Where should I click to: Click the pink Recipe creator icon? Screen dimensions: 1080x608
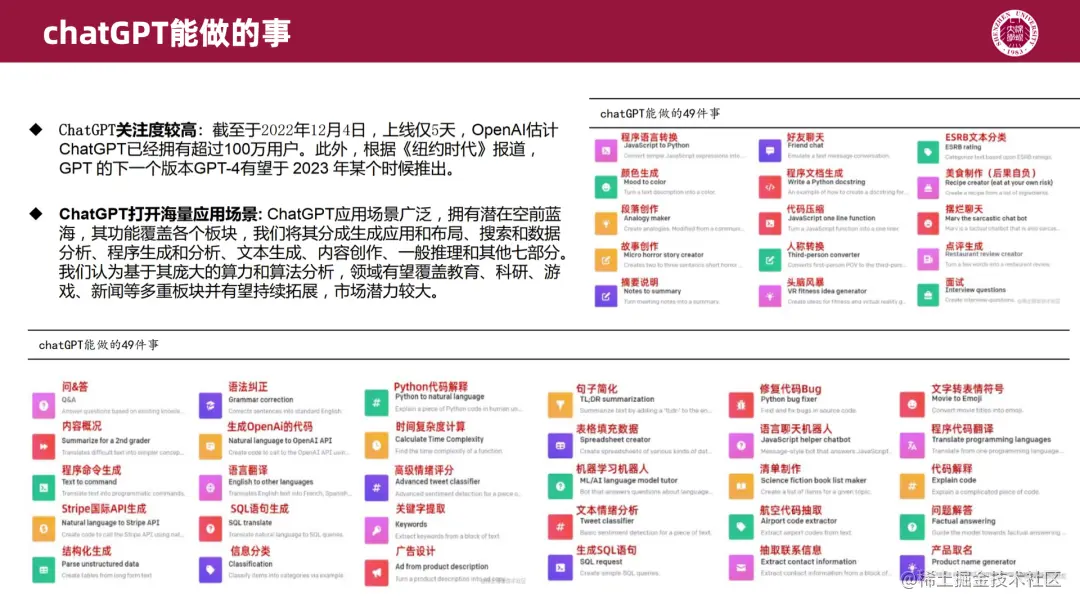(x=928, y=187)
